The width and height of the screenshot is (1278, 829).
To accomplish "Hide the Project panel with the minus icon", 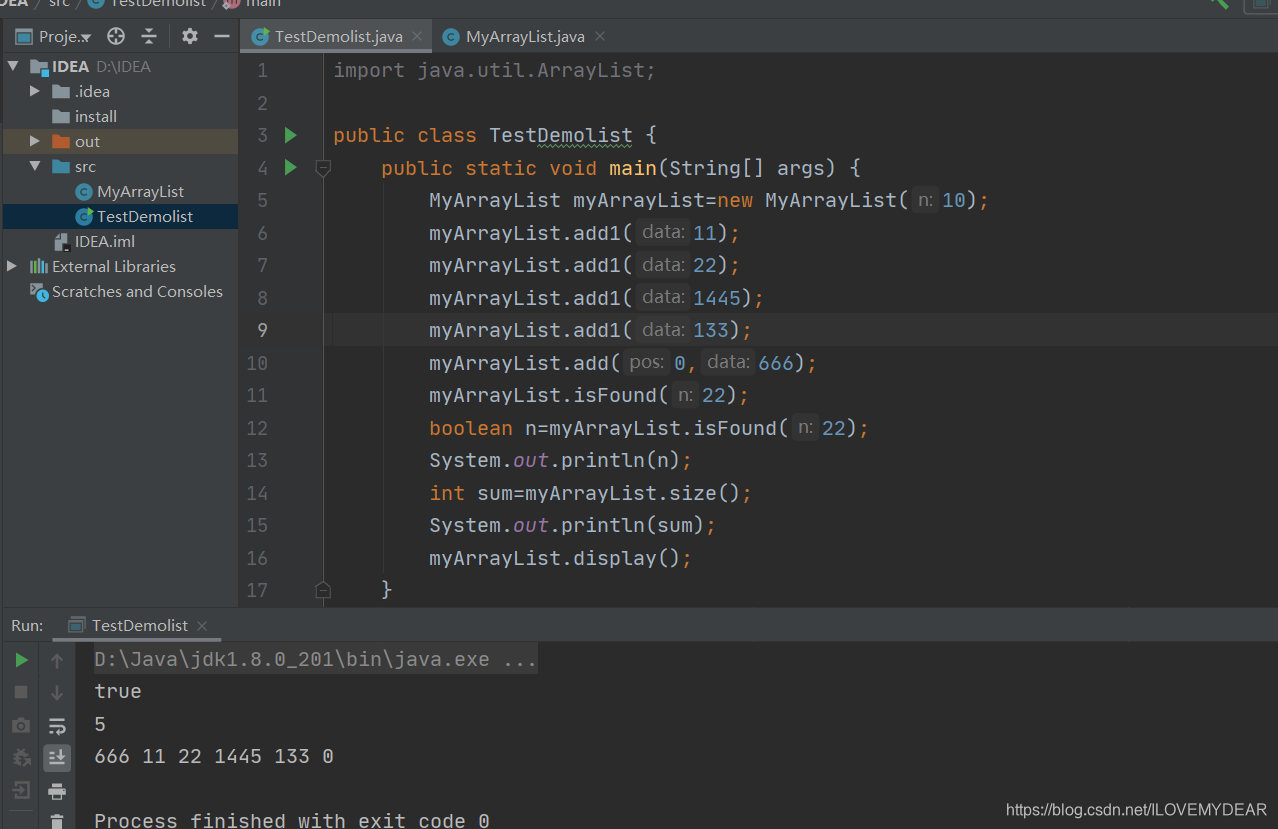I will tap(222, 37).
